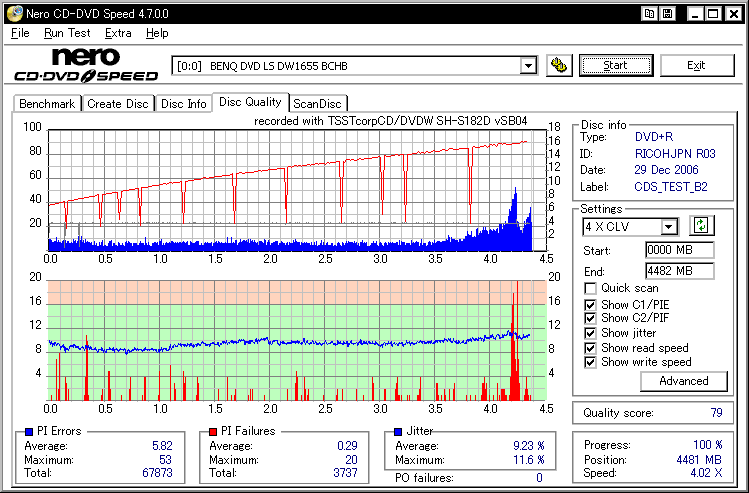
Task: Click the Position value 4481 MB
Action: tap(699, 460)
